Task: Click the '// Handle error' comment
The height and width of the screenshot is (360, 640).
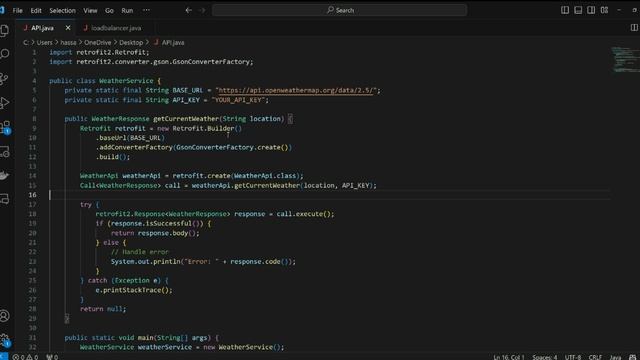Action: [x=140, y=252]
